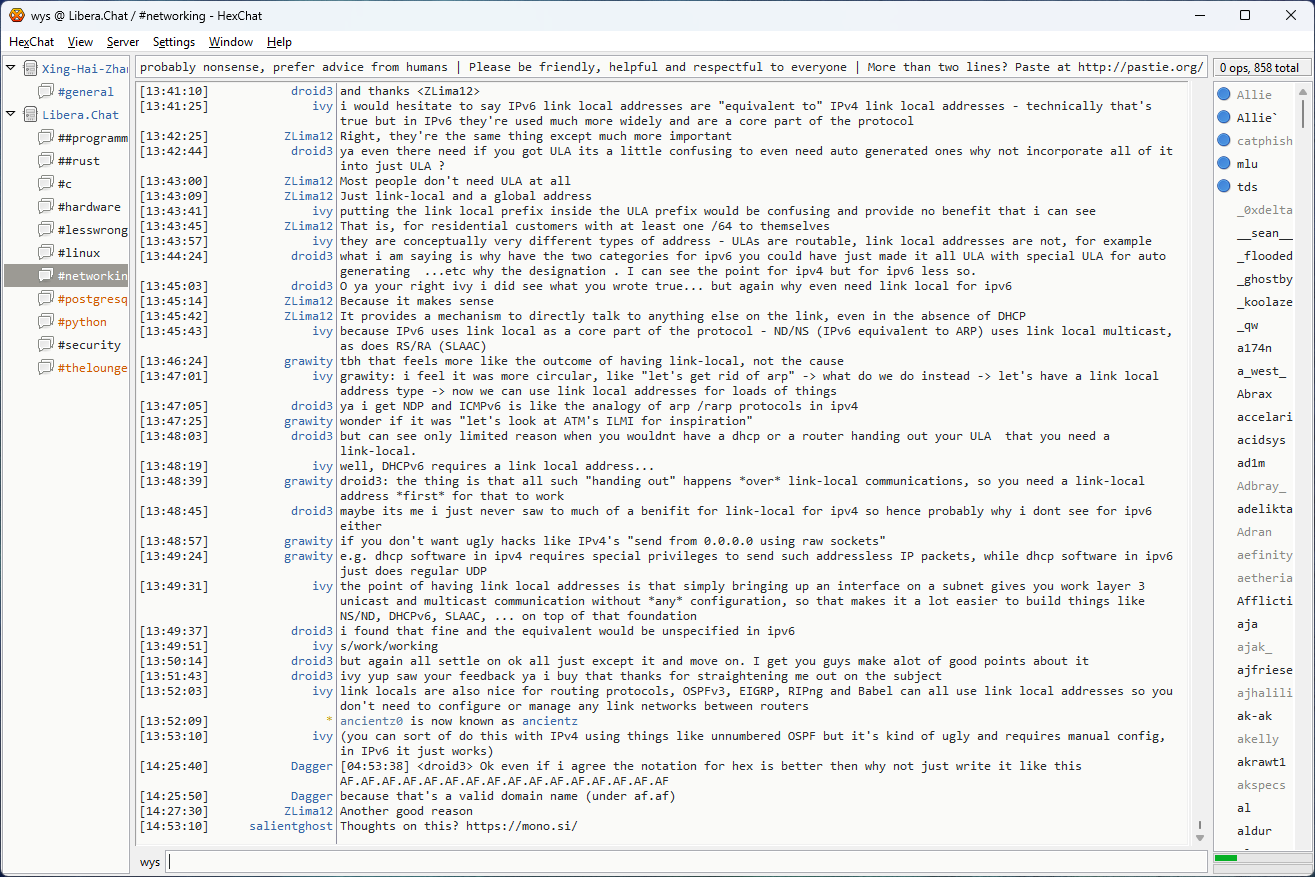Click the blue status dot beside Allie
The image size is (1315, 877).
1224,94
